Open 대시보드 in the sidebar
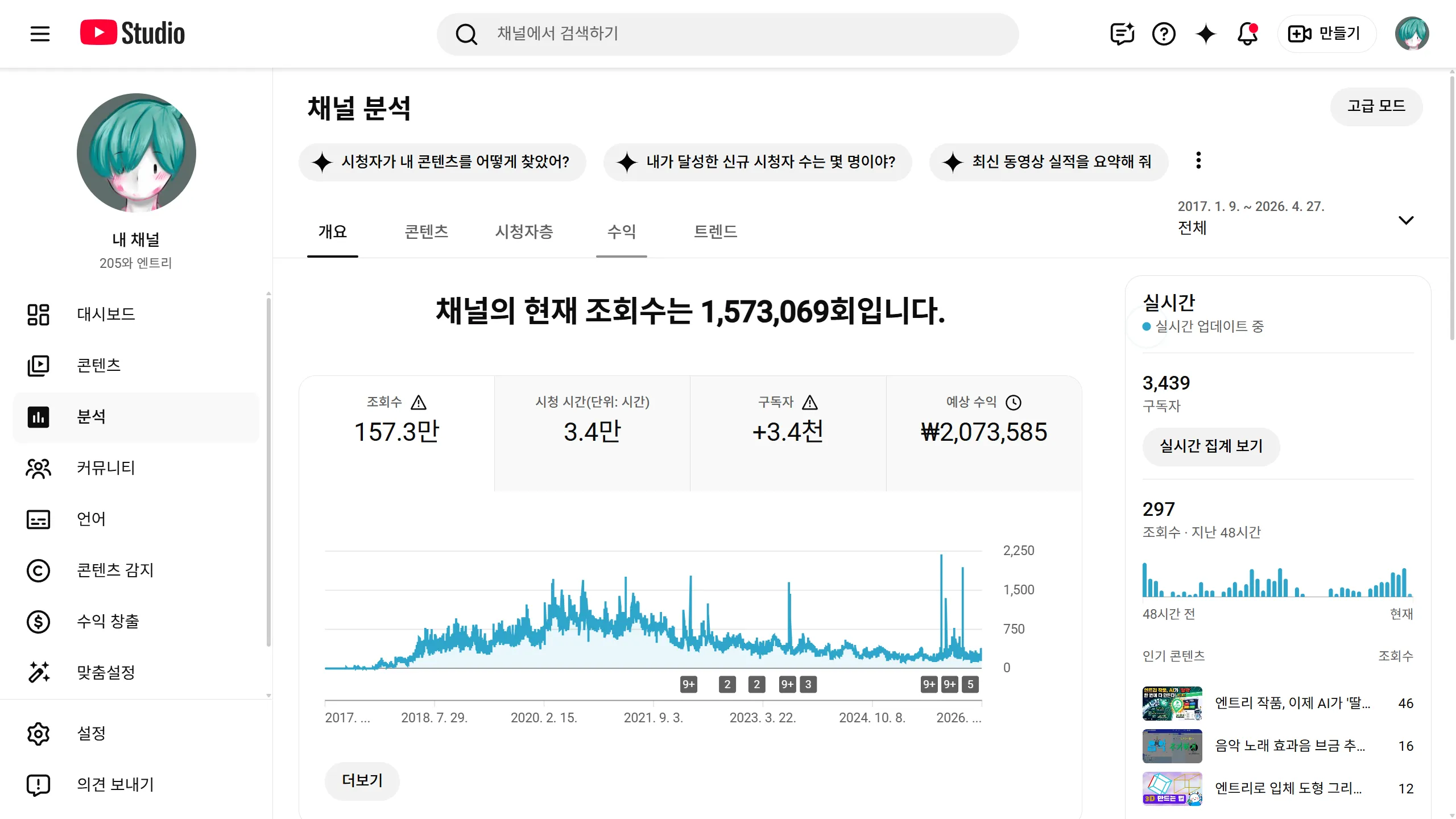The height and width of the screenshot is (819, 1456). click(135, 314)
